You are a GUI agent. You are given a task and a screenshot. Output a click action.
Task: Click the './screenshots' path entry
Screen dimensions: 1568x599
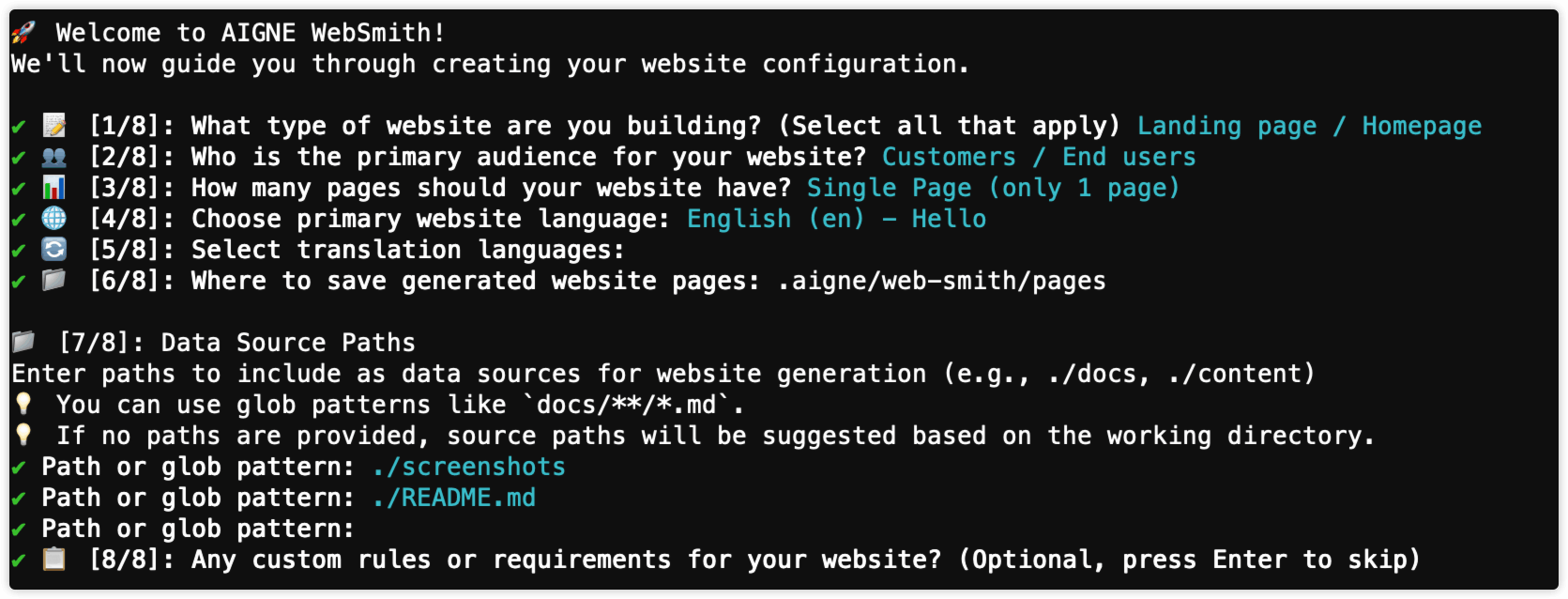click(x=468, y=467)
